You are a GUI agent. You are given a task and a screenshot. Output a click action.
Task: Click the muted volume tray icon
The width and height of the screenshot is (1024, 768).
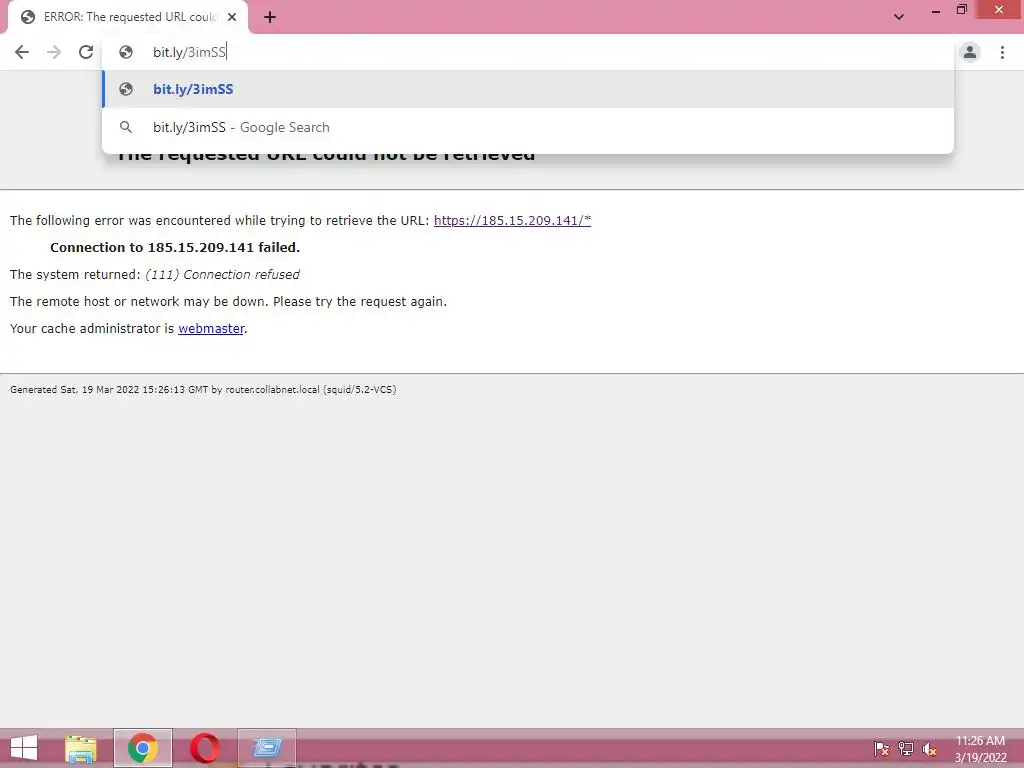coord(929,749)
